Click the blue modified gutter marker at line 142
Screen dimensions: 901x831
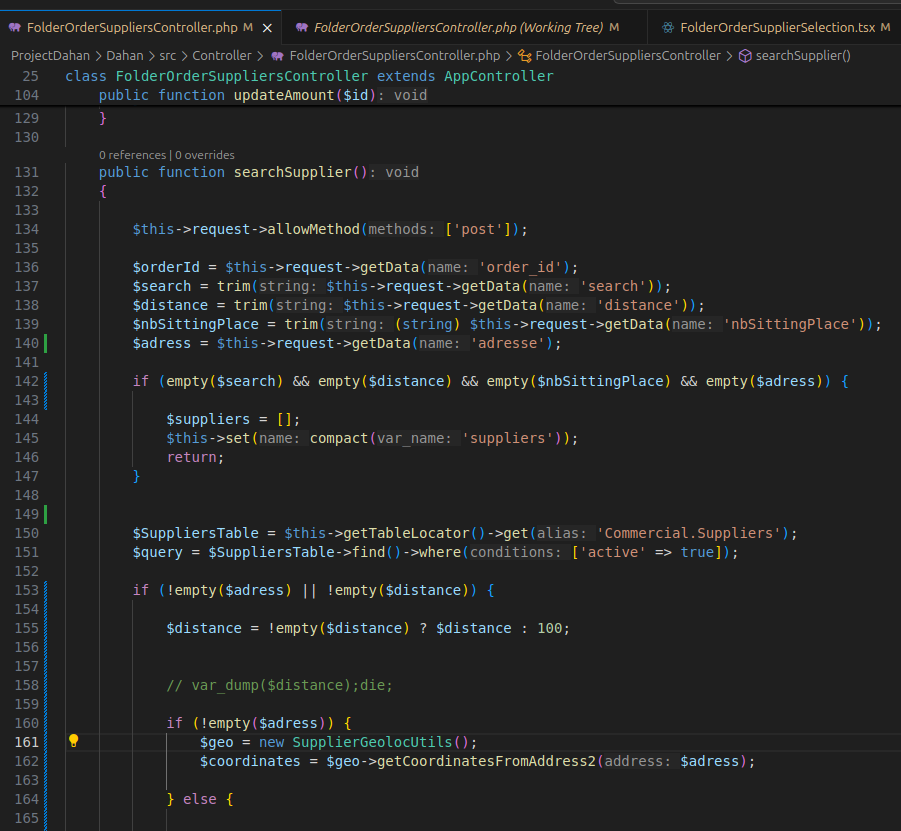coord(46,381)
